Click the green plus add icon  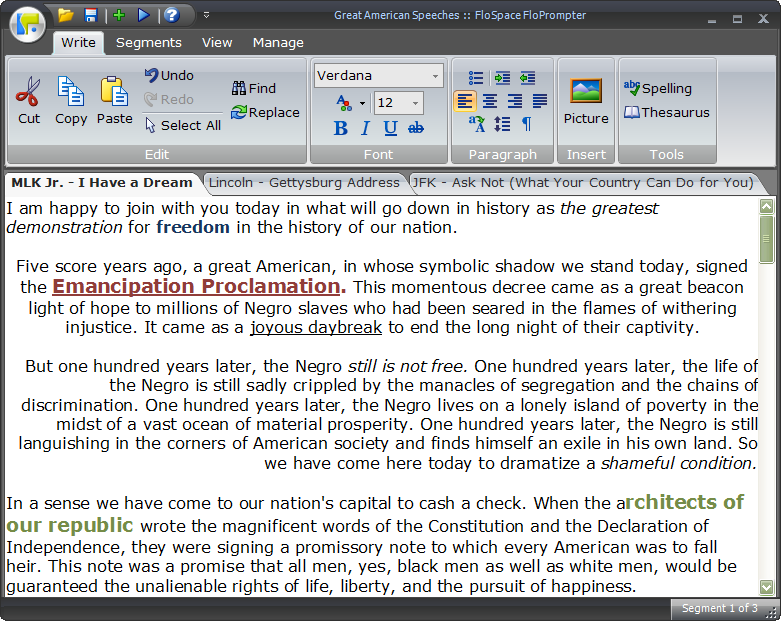(x=119, y=15)
